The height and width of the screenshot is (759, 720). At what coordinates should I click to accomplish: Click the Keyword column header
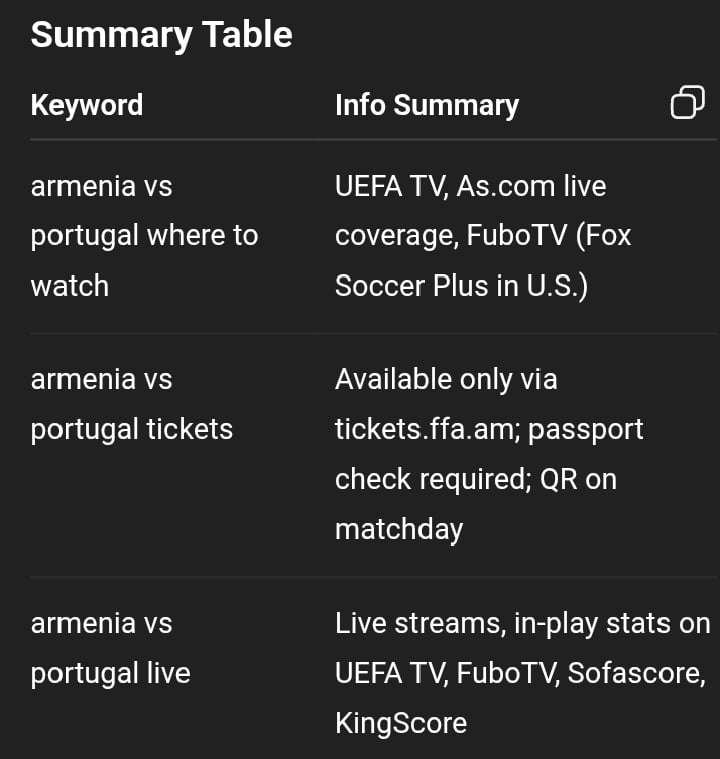87,105
